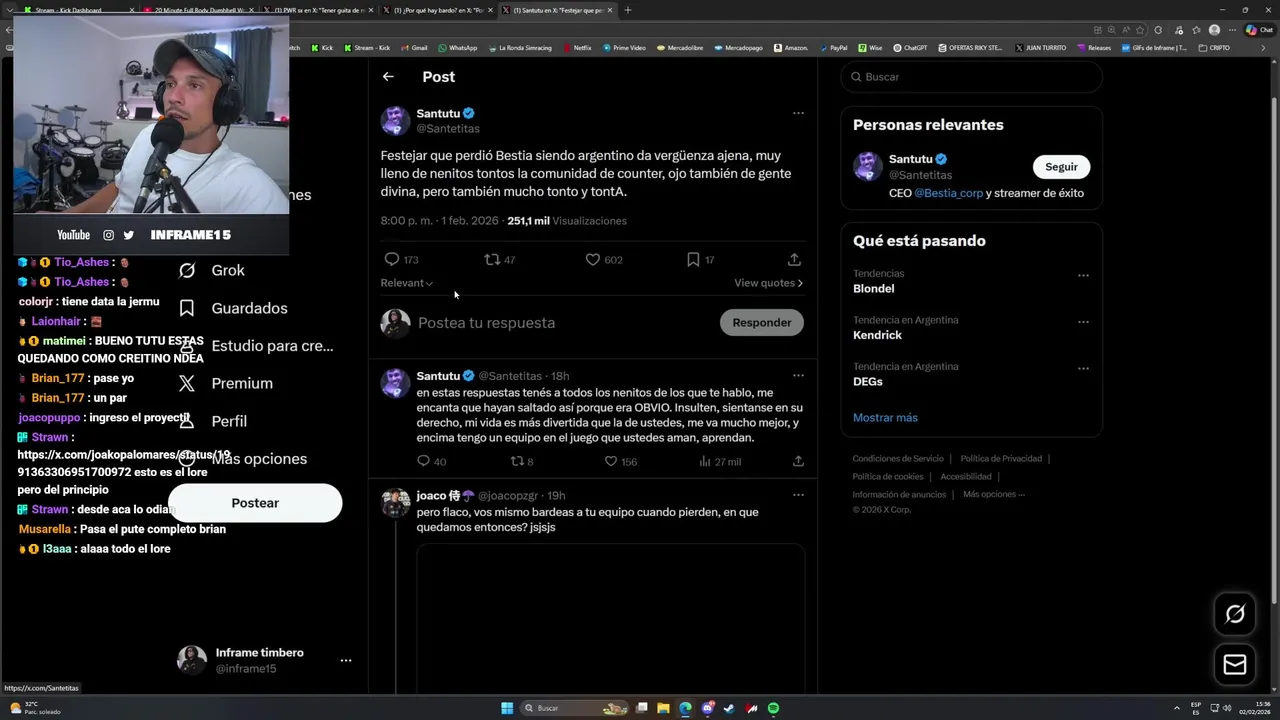1280x720 pixels.
Task: Go back using the Post arrow
Action: coord(388,76)
